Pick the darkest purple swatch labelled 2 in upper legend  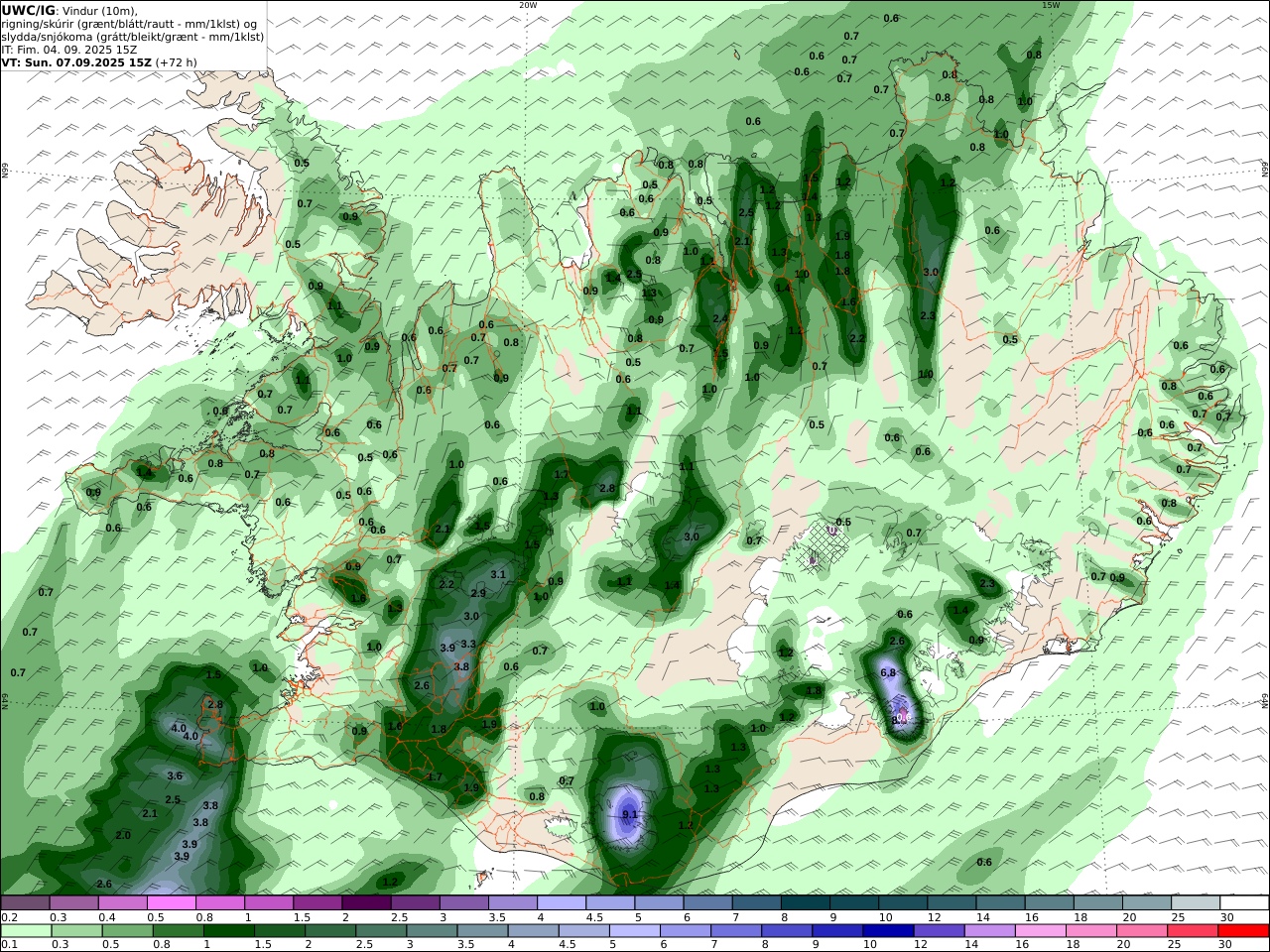point(366,903)
